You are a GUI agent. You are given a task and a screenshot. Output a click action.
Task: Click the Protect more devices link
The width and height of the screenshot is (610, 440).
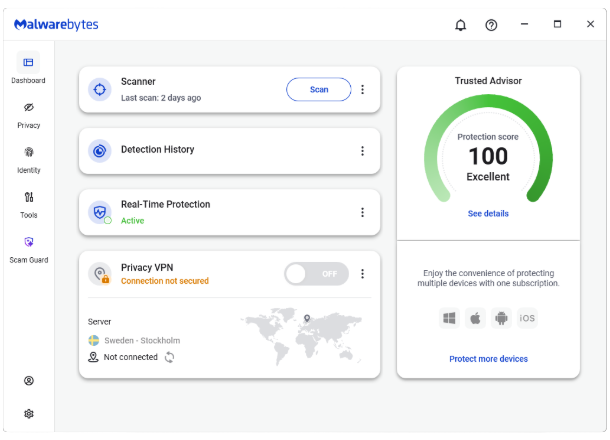pyautogui.click(x=488, y=359)
